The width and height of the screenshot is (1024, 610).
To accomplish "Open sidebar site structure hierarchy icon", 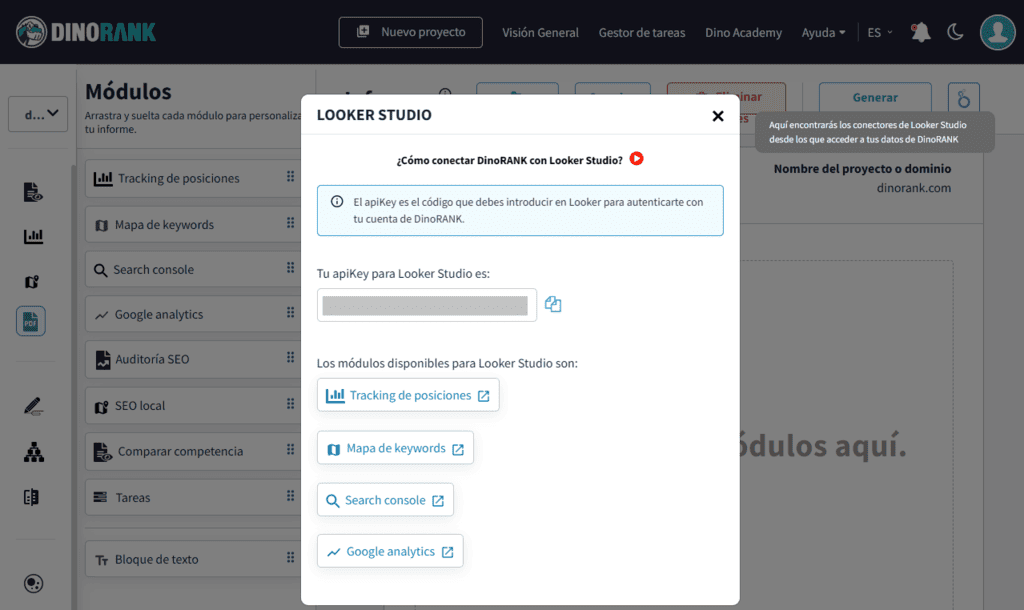I will (x=33, y=451).
